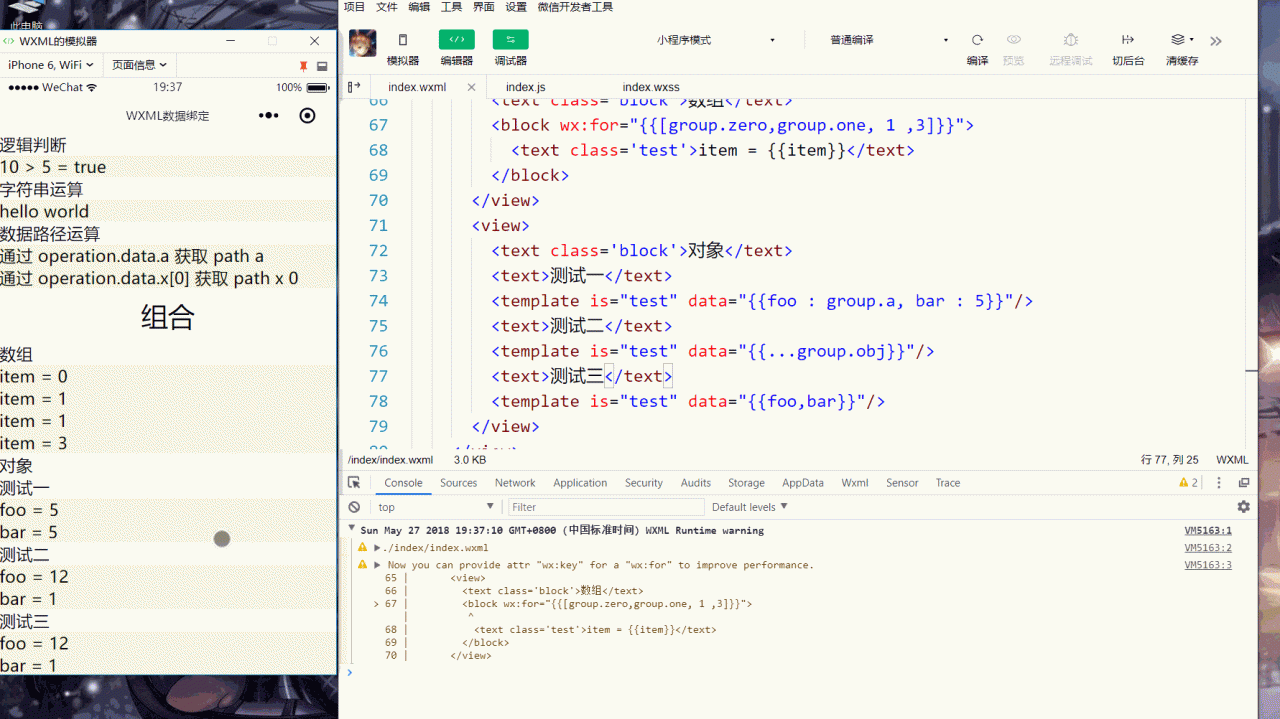Viewport: 1280px width, 719px height.
Task: Open the top context dropdown
Action: tap(436, 507)
